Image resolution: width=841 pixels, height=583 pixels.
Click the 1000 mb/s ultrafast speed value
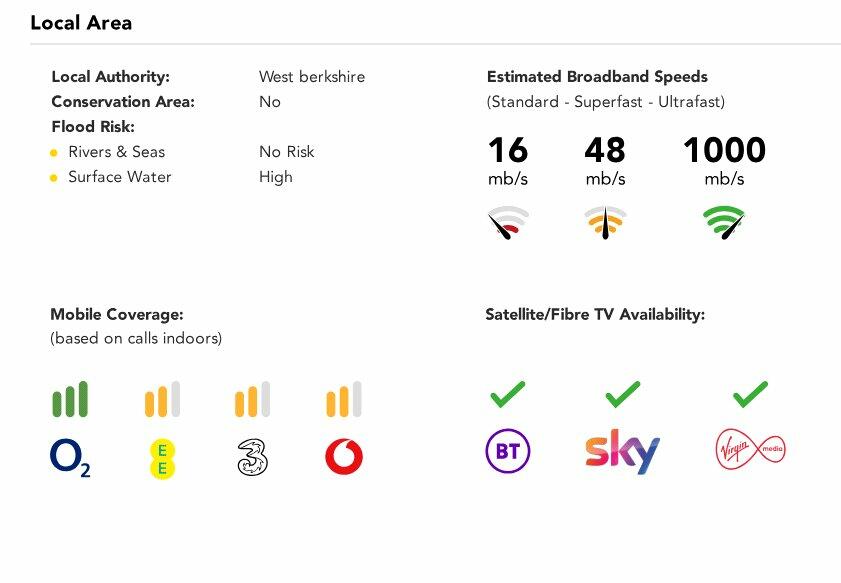(x=724, y=151)
